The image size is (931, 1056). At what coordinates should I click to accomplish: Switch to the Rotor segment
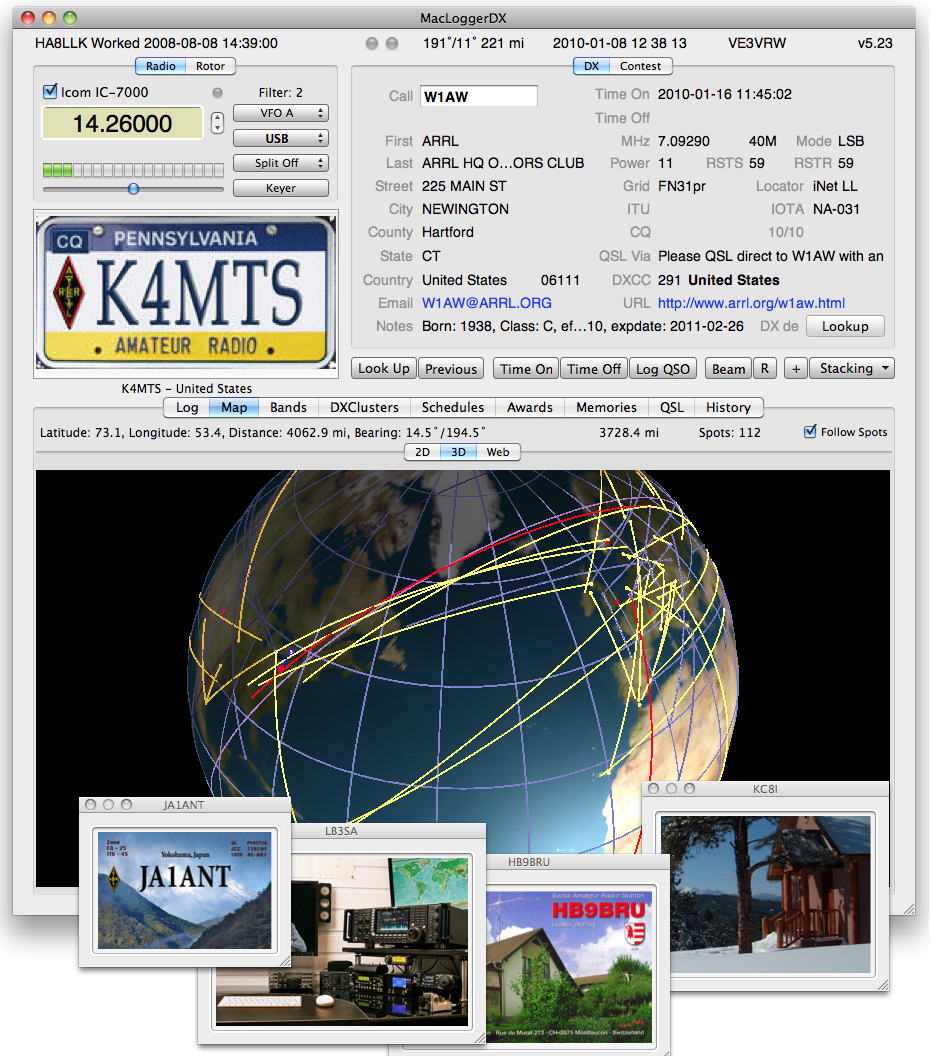coord(210,66)
